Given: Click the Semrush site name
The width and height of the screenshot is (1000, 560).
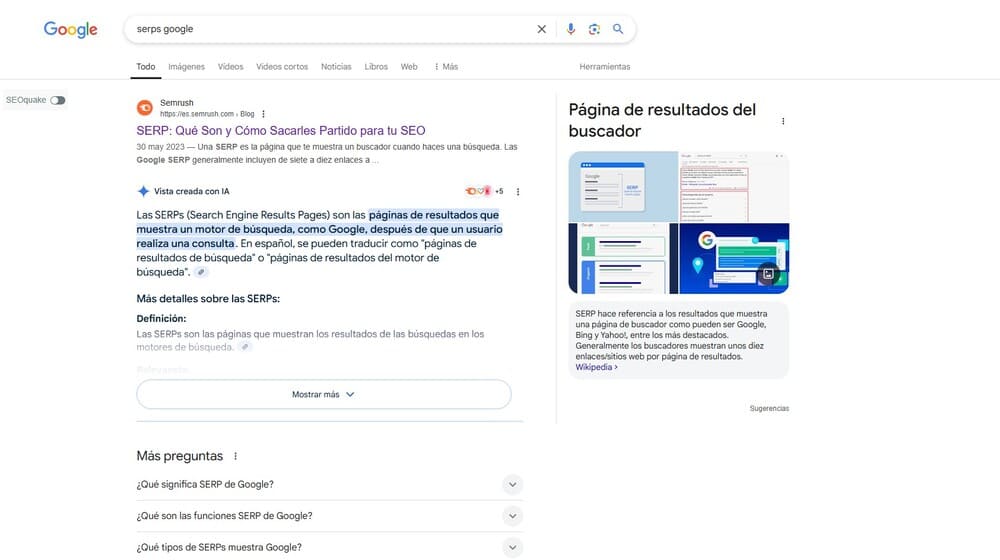Looking at the screenshot, I should coord(177,103).
